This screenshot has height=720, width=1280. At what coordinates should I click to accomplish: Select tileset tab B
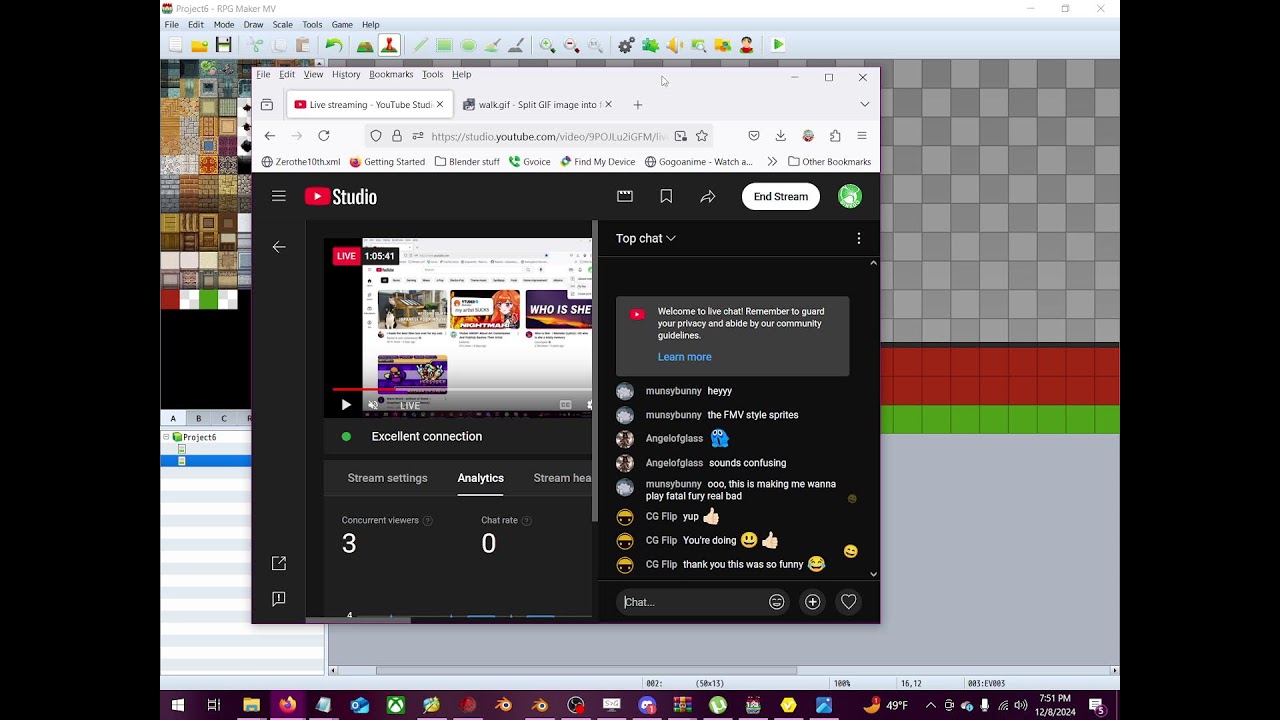198,418
